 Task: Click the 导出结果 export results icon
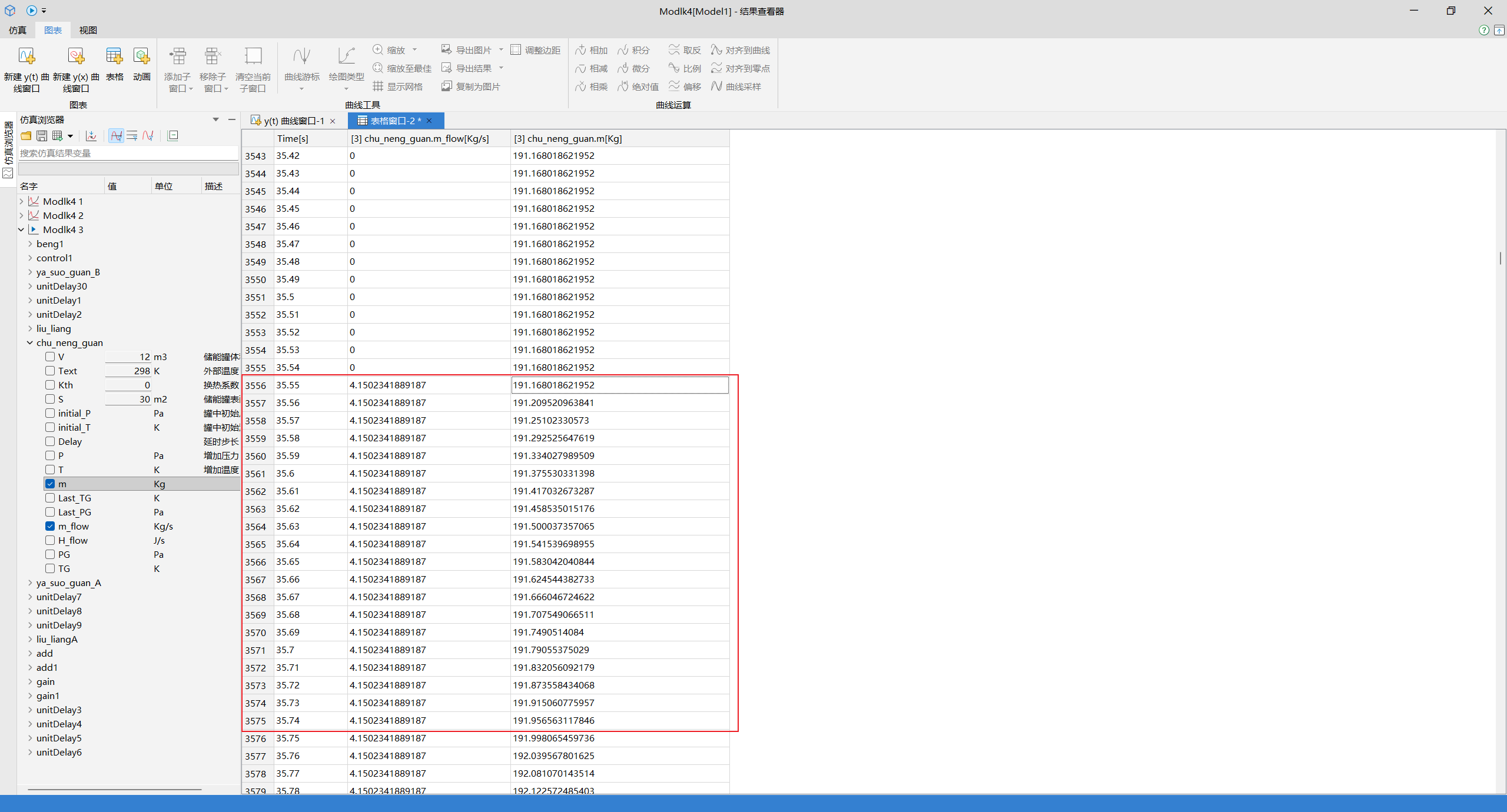447,68
